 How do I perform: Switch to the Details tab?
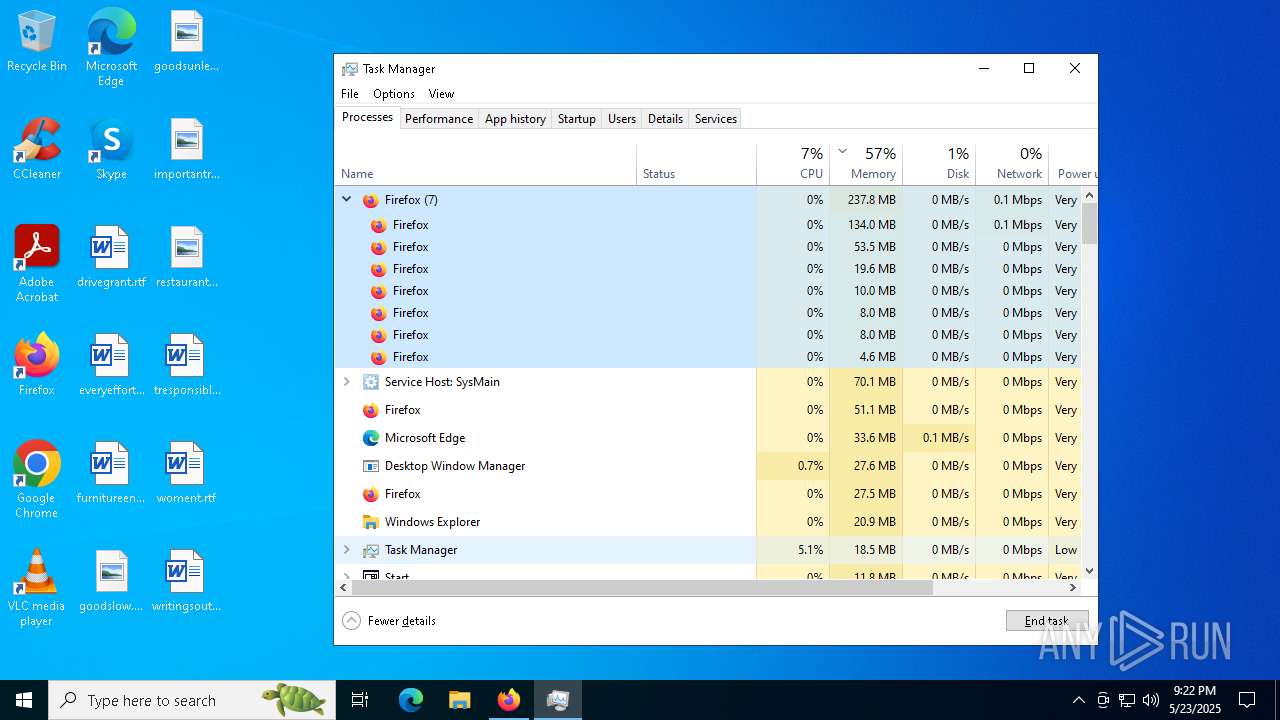tap(665, 118)
